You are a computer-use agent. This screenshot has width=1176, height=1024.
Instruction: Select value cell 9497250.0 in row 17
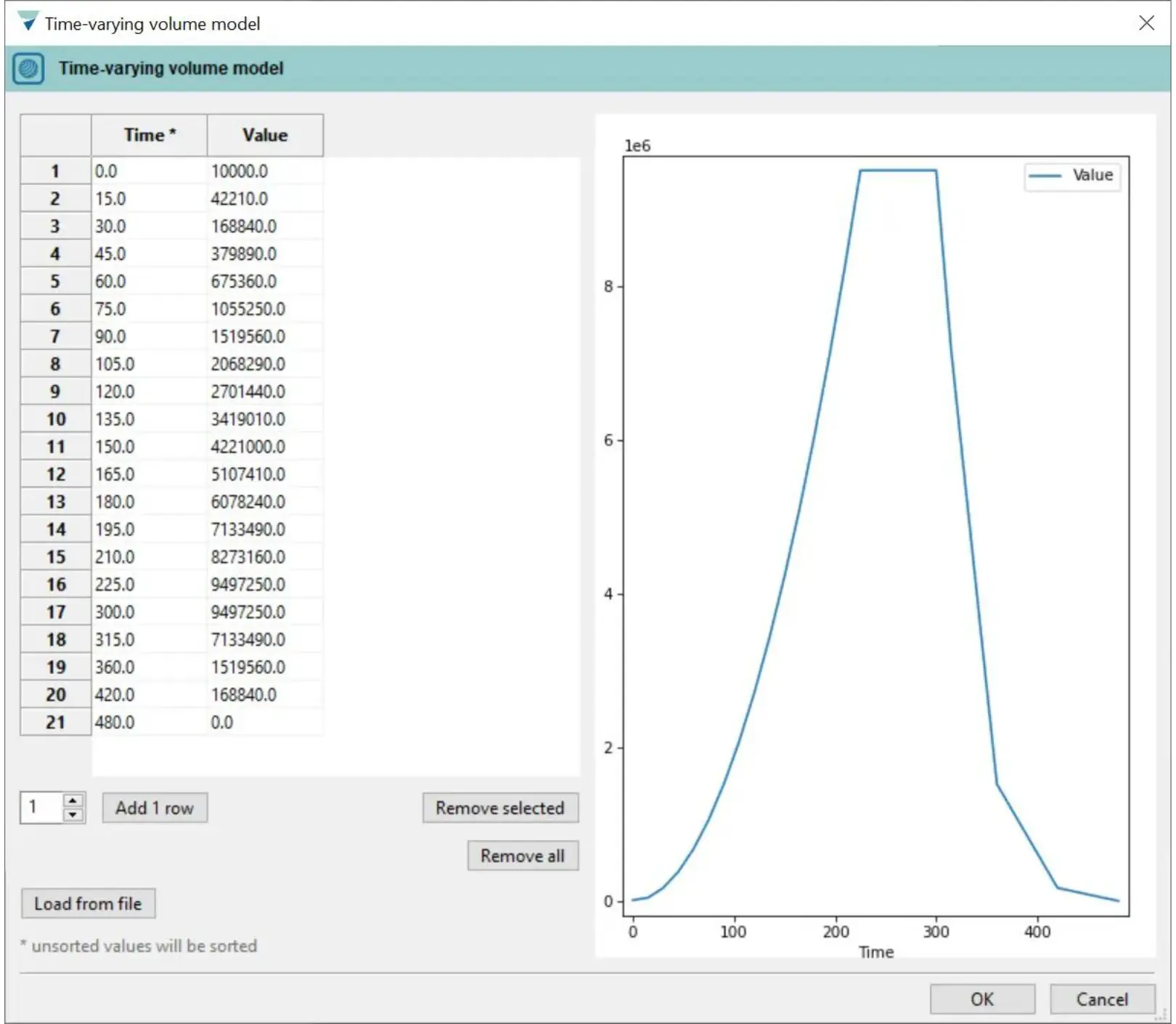(265, 612)
